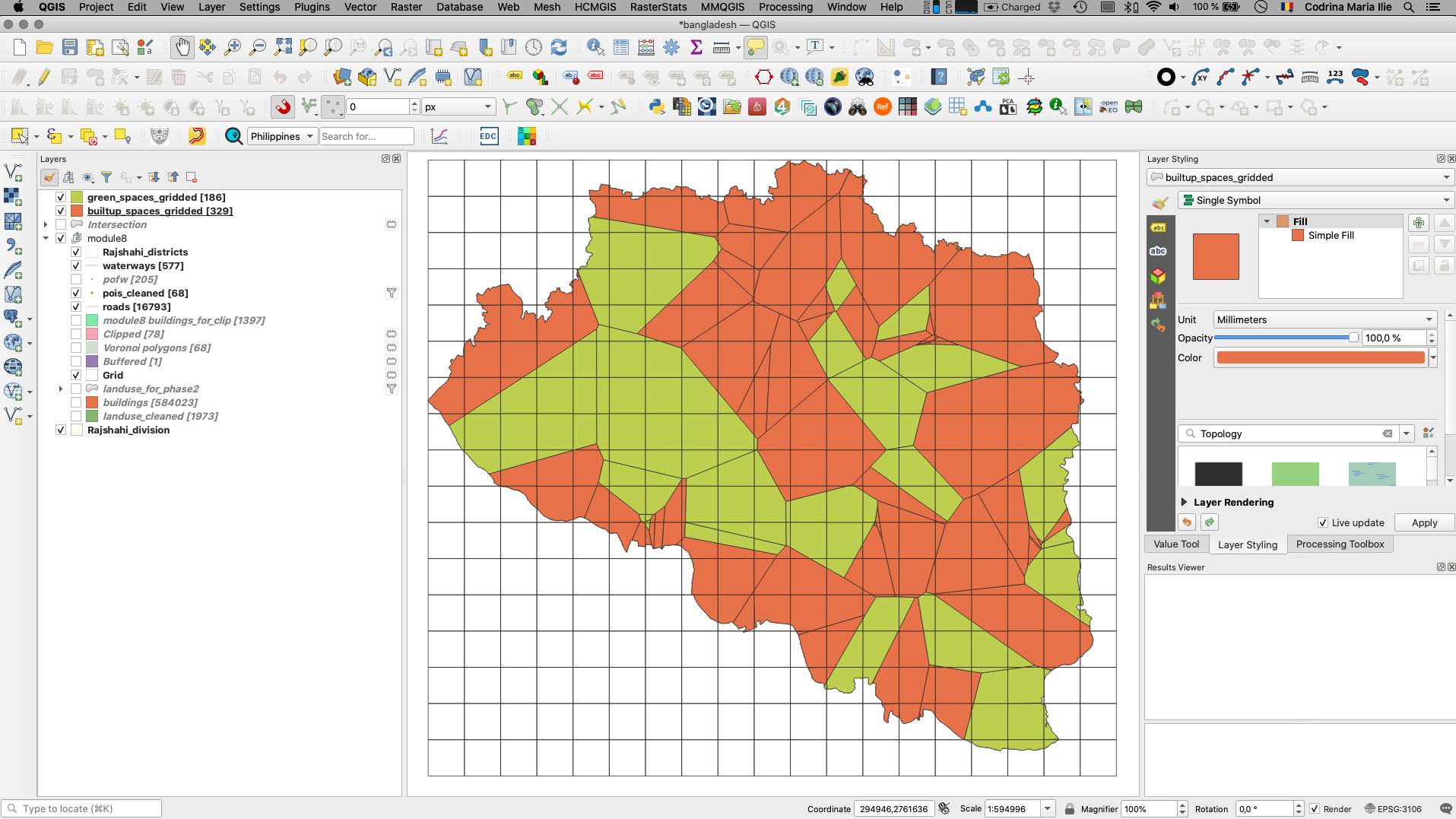Click the EDC plugin icon
The width and height of the screenshot is (1456, 819).
click(x=488, y=137)
